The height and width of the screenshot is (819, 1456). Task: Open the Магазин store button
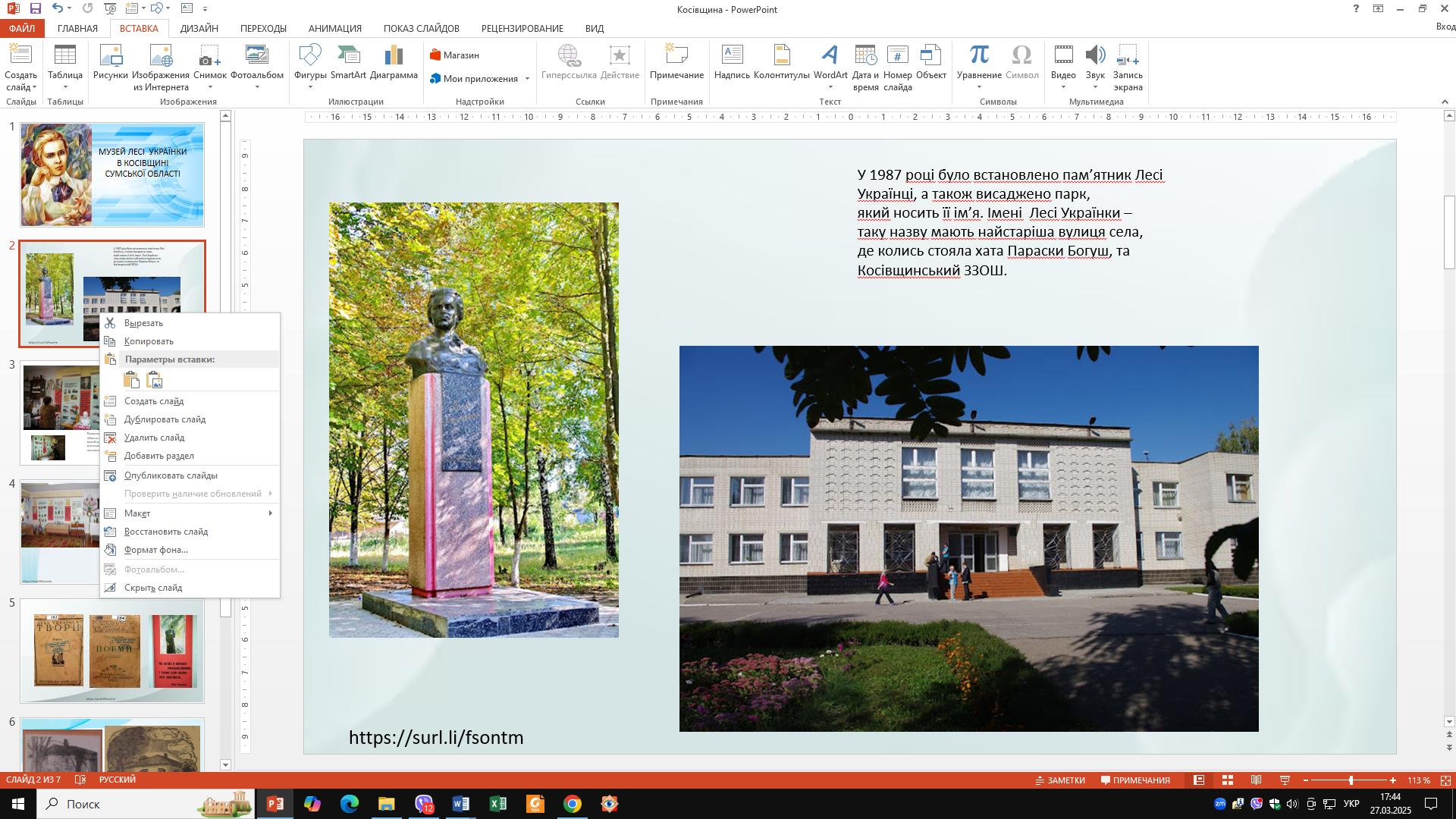454,55
